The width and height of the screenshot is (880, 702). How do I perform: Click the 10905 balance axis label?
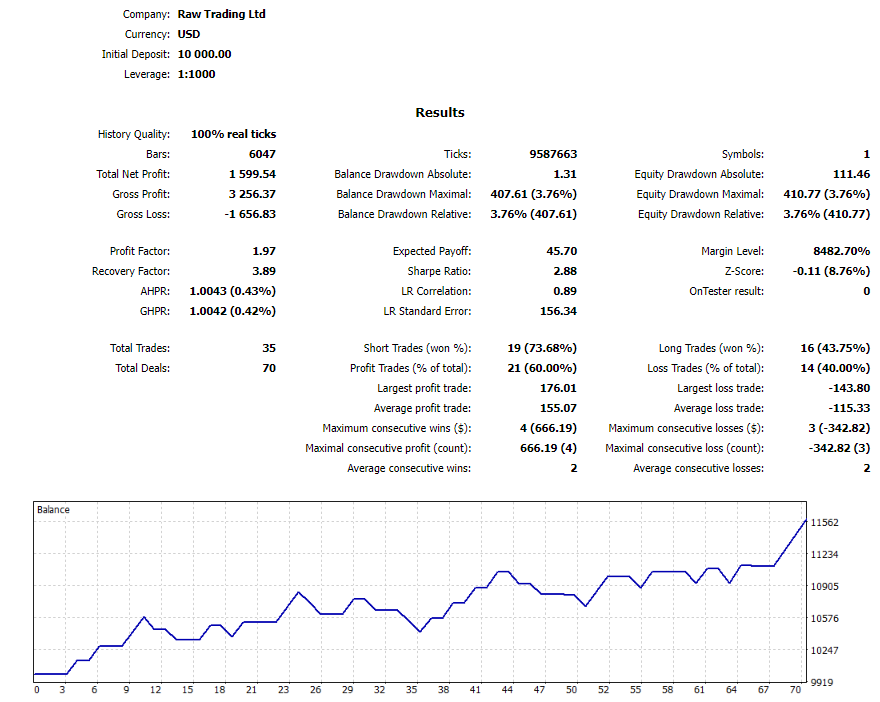tap(824, 586)
